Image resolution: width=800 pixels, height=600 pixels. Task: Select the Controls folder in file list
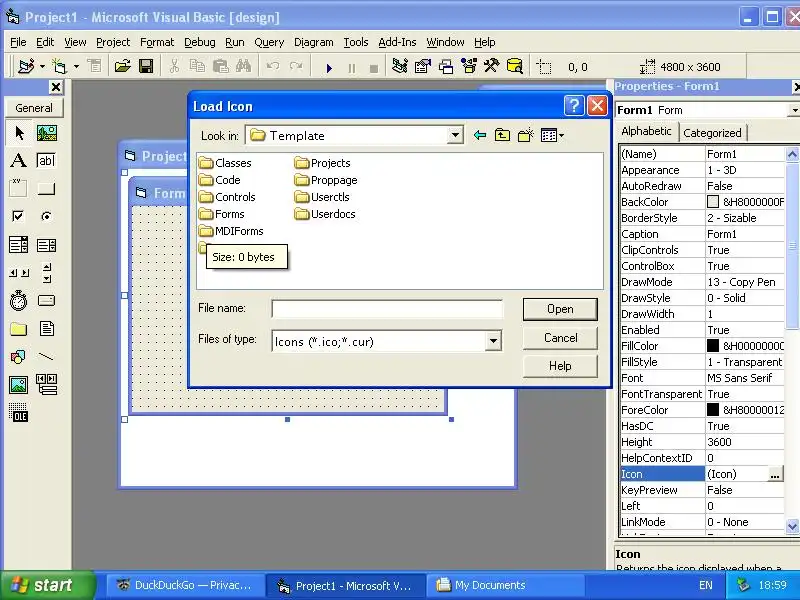click(227, 197)
